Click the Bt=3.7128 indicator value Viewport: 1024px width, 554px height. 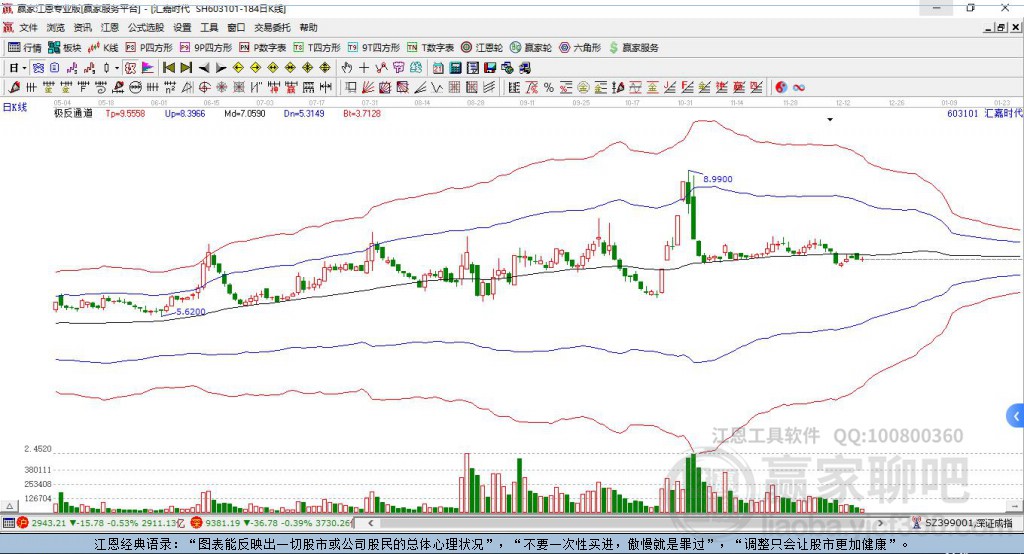(362, 114)
